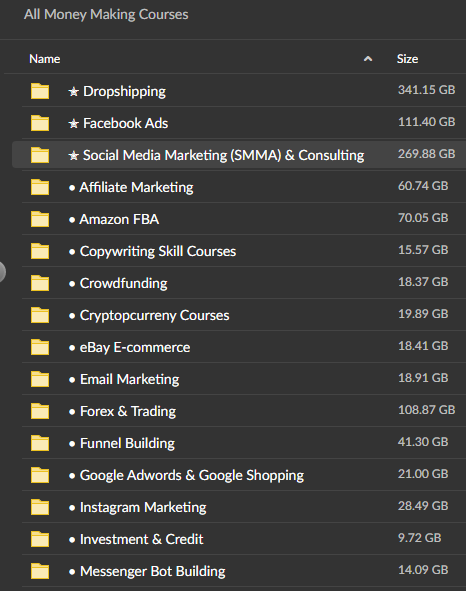Viewport: 466px width, 591px height.
Task: Click the 15.57 GB size value
Action: (423, 250)
